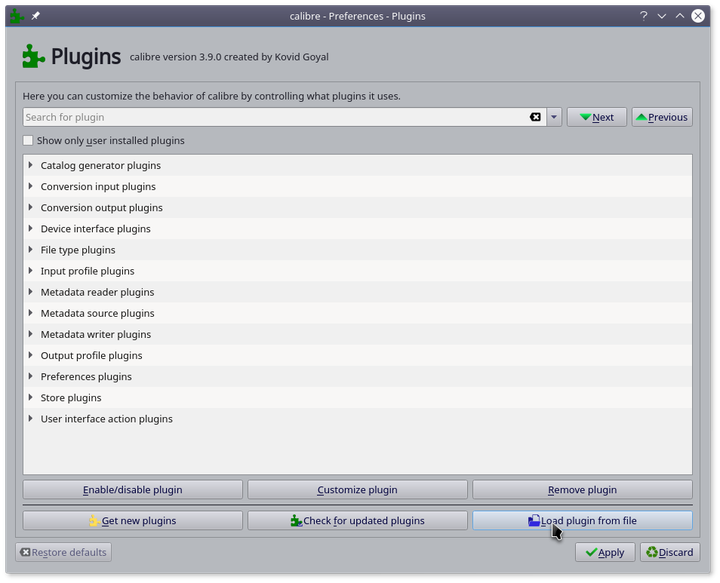Click Customize plugin button
This screenshot has height=583, width=720.
(357, 490)
